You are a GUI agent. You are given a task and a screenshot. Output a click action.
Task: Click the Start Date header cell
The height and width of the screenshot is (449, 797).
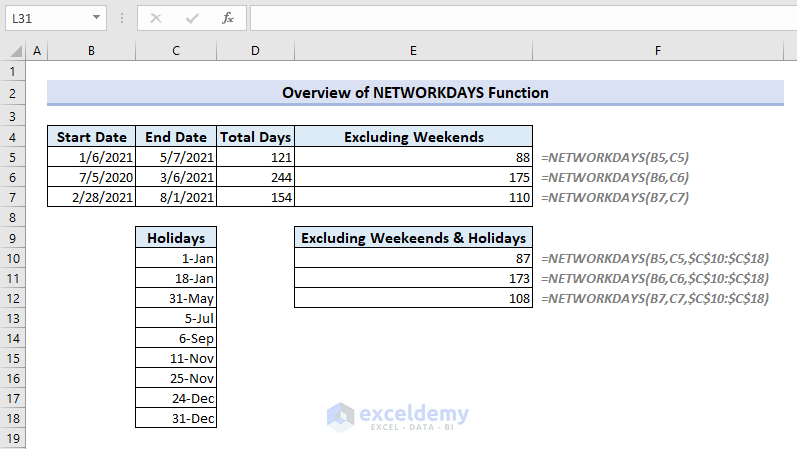click(91, 137)
